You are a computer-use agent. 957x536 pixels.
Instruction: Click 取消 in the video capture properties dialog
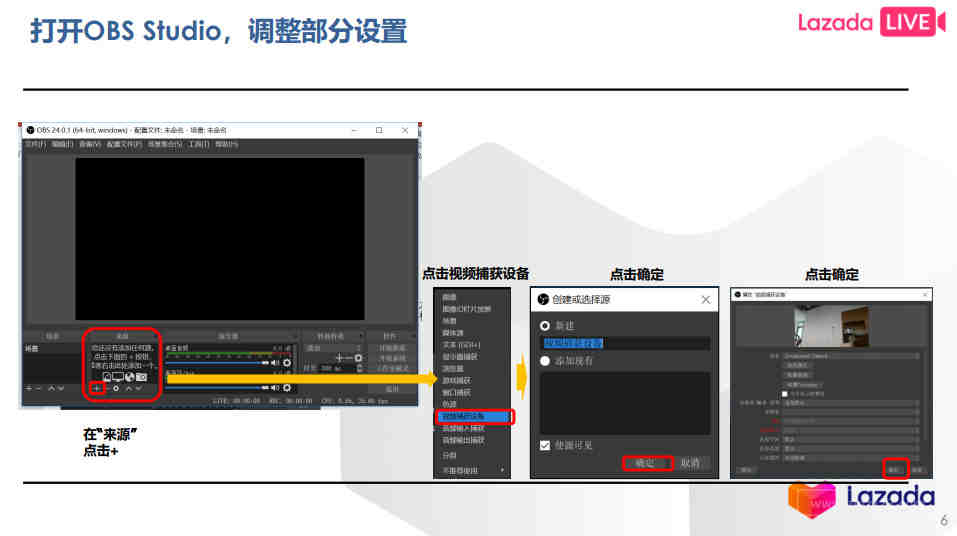[917, 469]
